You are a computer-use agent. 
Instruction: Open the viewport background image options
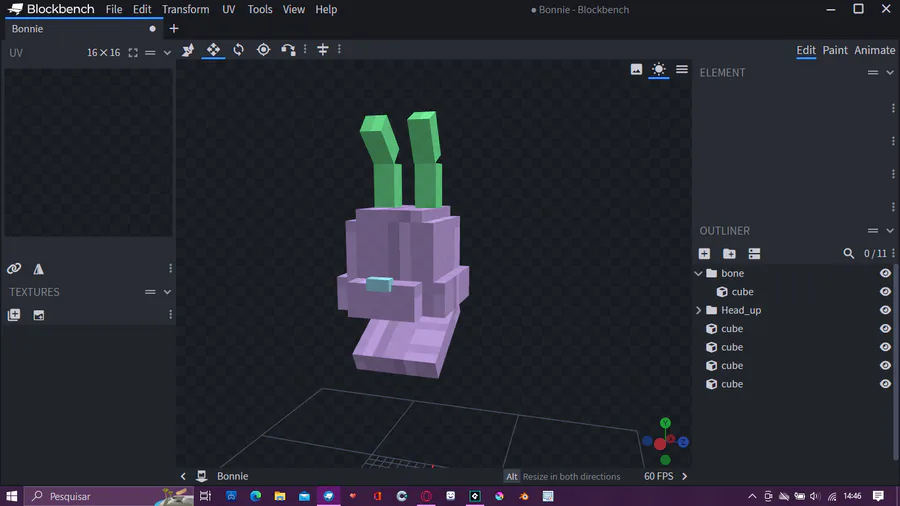click(x=636, y=69)
